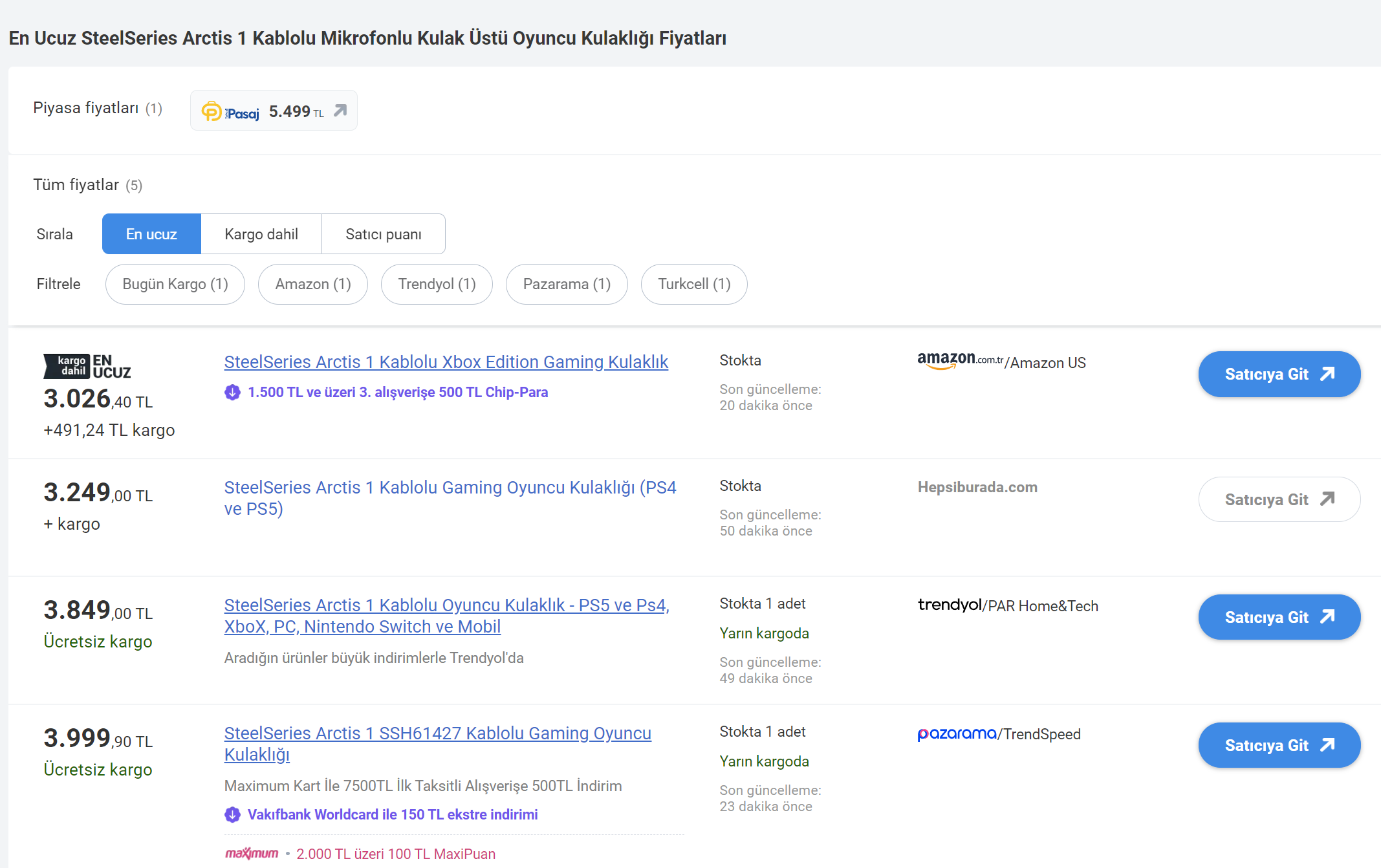Filter by Bugün Kargo (1)
This screenshot has height=868, width=1381.
175,284
